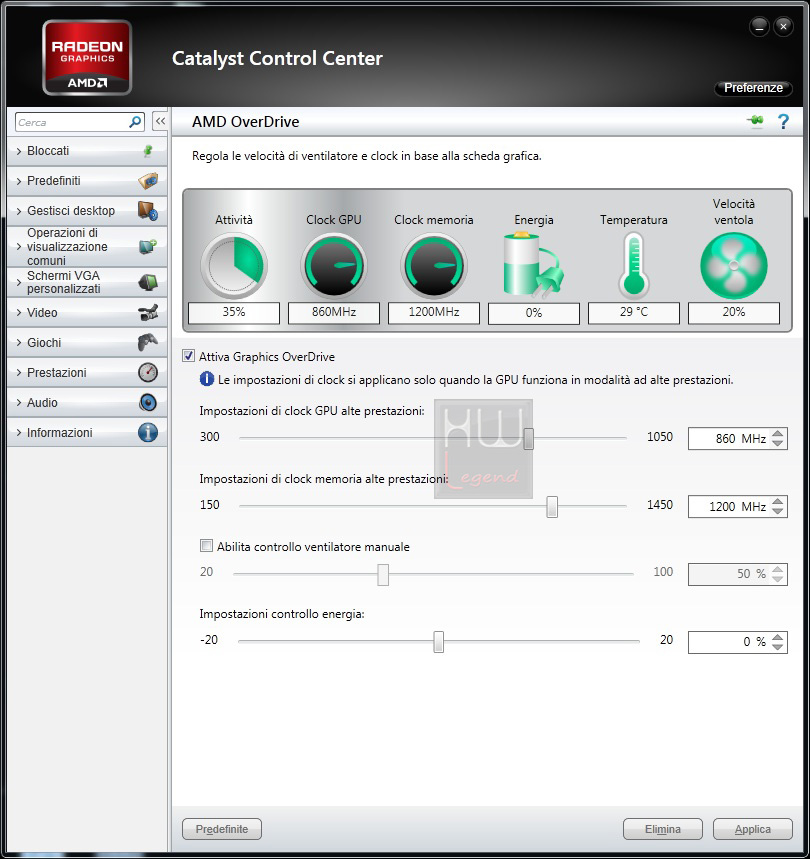Click the Clock memoria dial gauge
The height and width of the screenshot is (859, 810).
pos(434,266)
